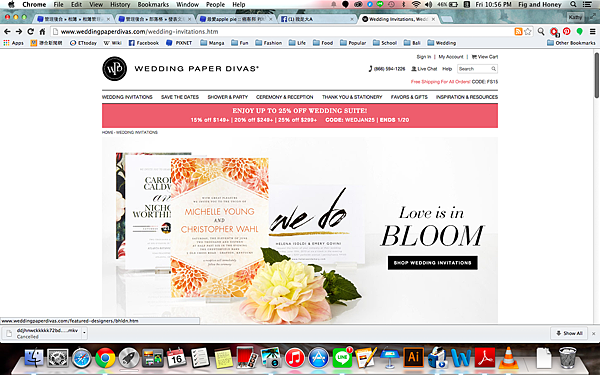Image resolution: width=600 pixels, height=375 pixels.
Task: Open the Mac App Store dock icon
Action: click(318, 358)
